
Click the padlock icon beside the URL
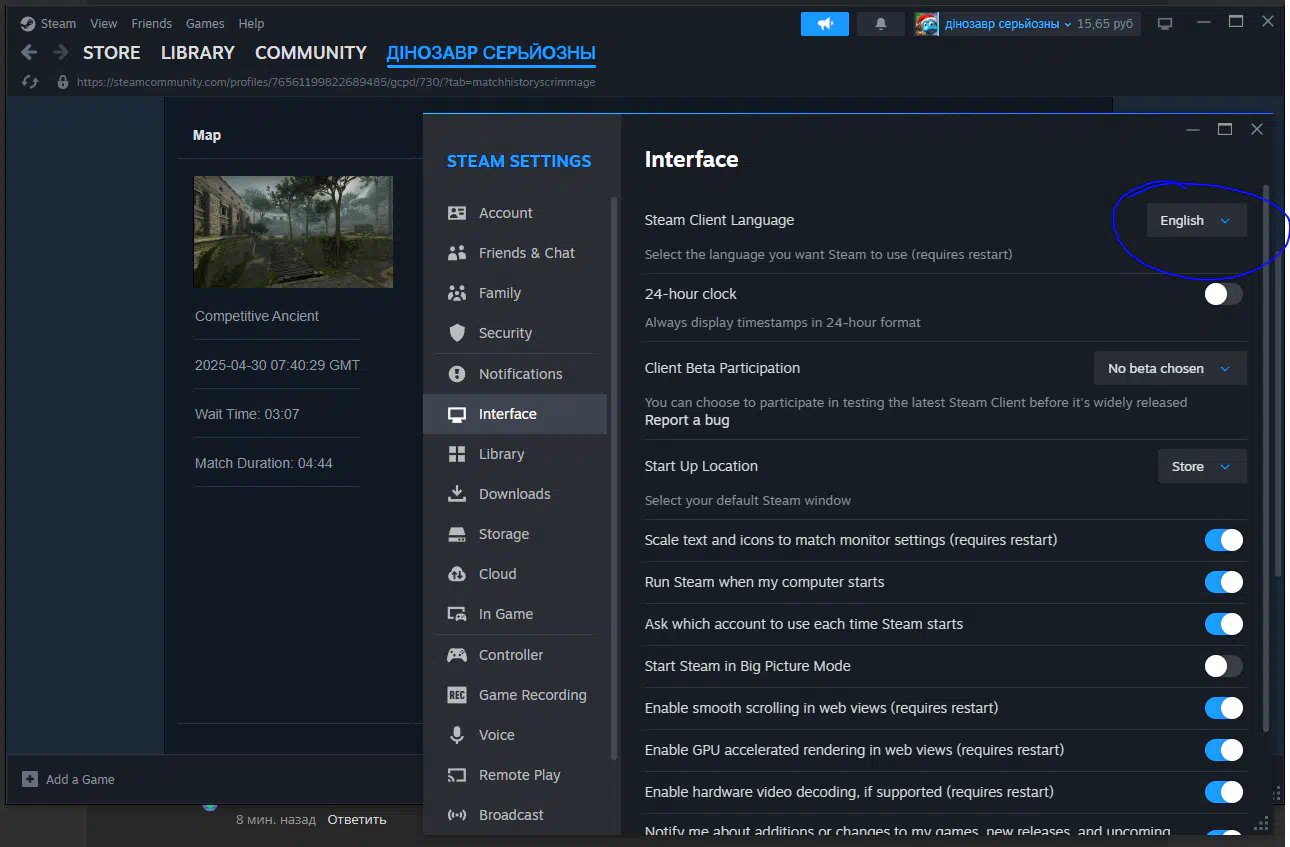coord(63,82)
